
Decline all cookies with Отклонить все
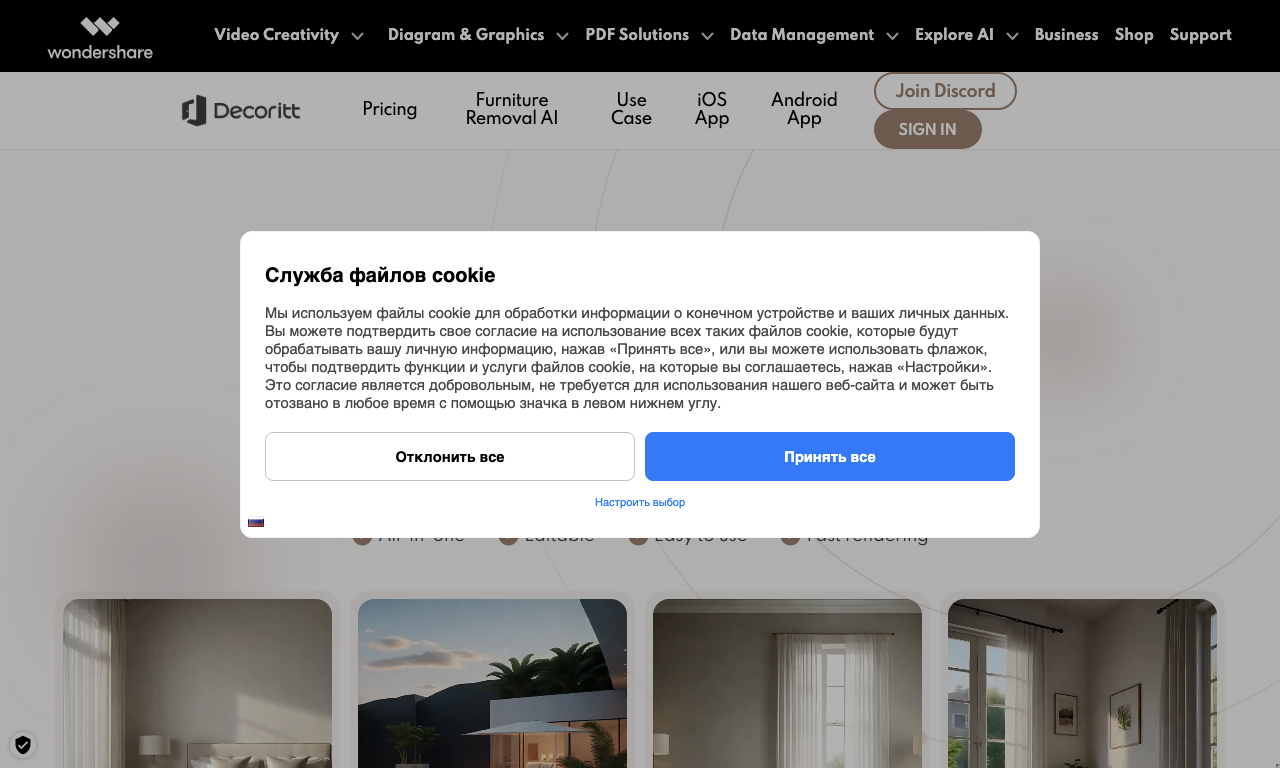click(450, 457)
